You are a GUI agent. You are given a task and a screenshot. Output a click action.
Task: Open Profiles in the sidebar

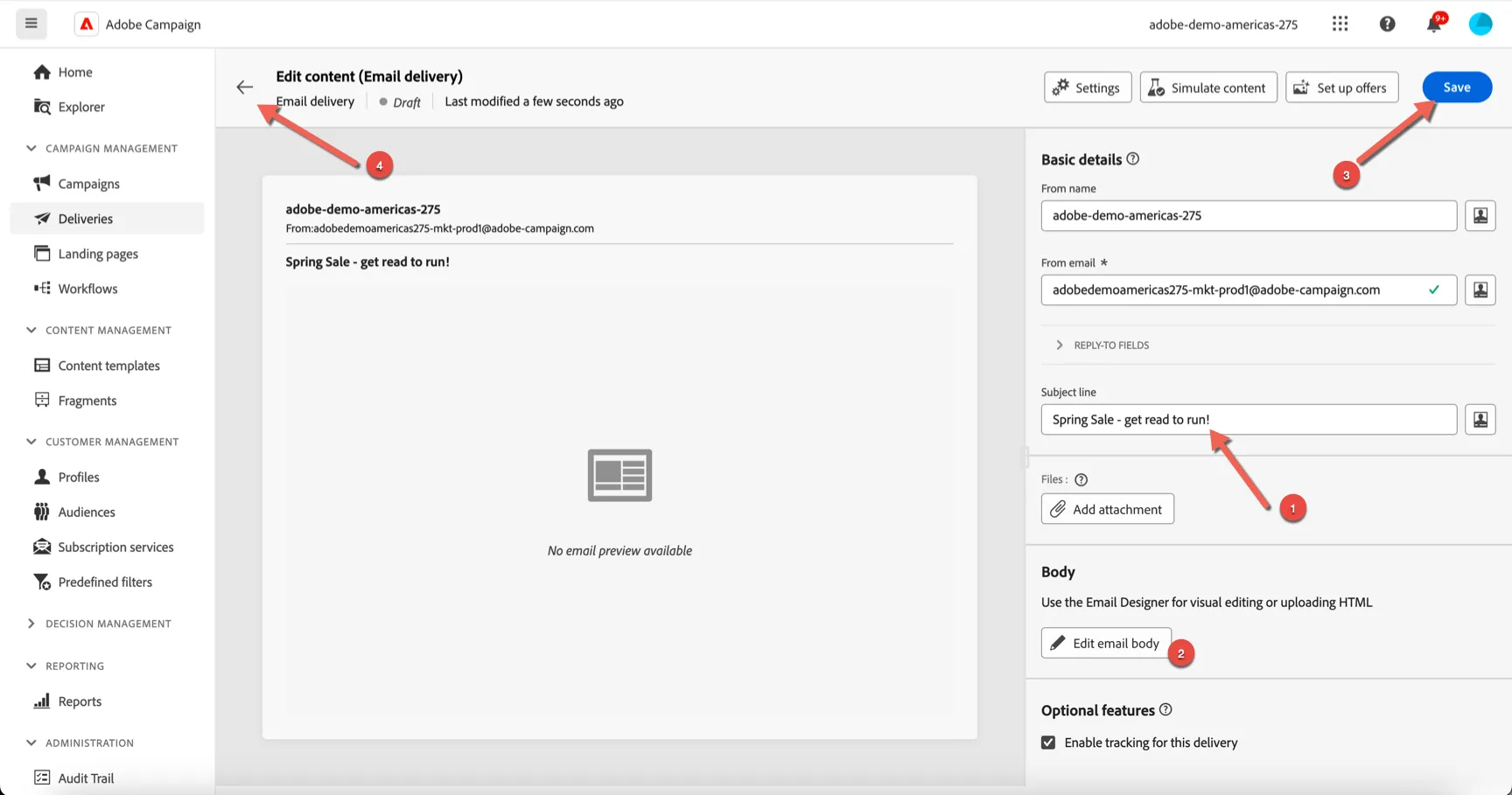tap(107, 477)
